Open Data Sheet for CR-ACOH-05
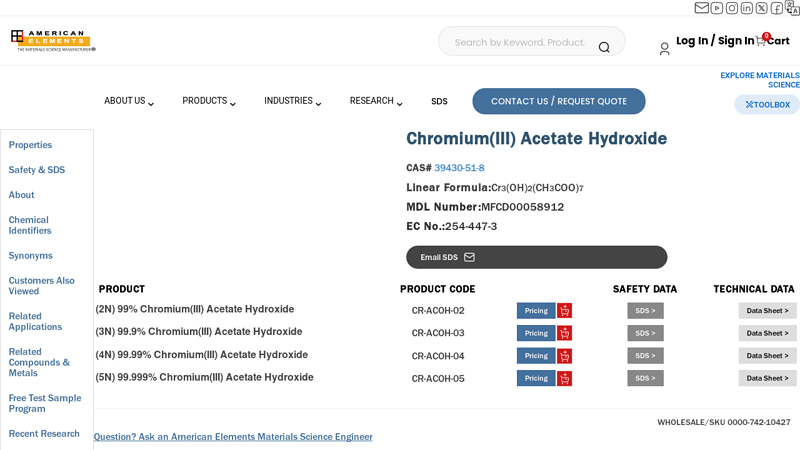800x450 pixels. [767, 378]
